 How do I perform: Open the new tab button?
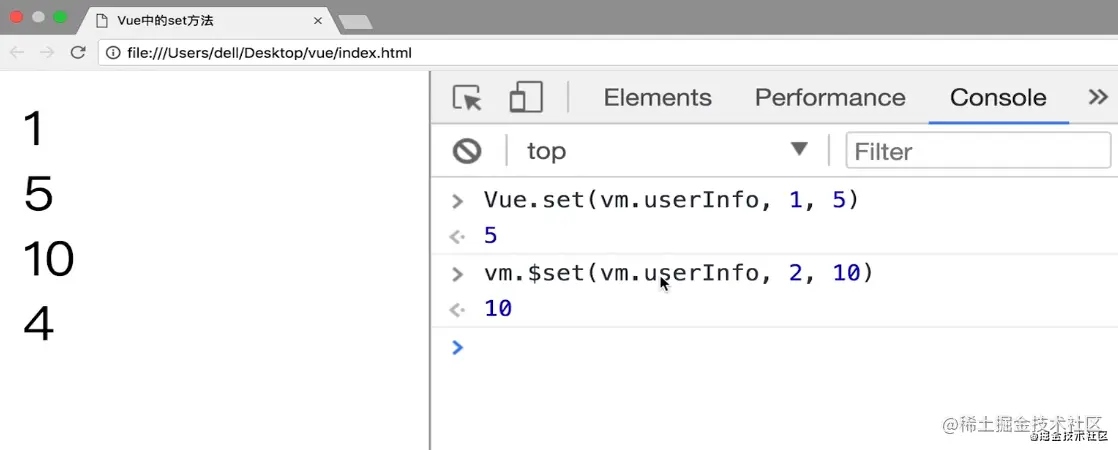355,21
